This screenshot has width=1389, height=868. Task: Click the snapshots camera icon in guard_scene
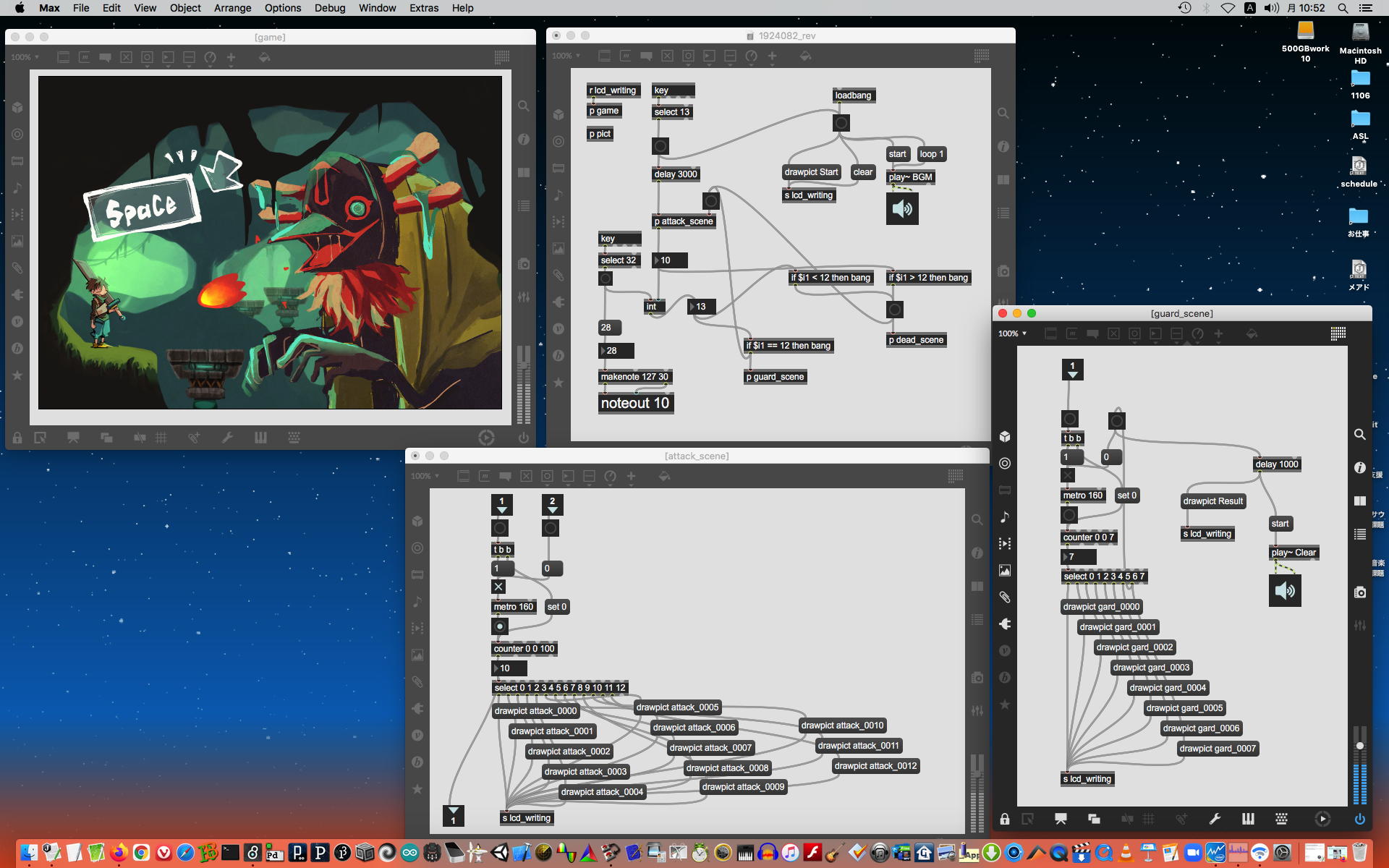[1360, 592]
